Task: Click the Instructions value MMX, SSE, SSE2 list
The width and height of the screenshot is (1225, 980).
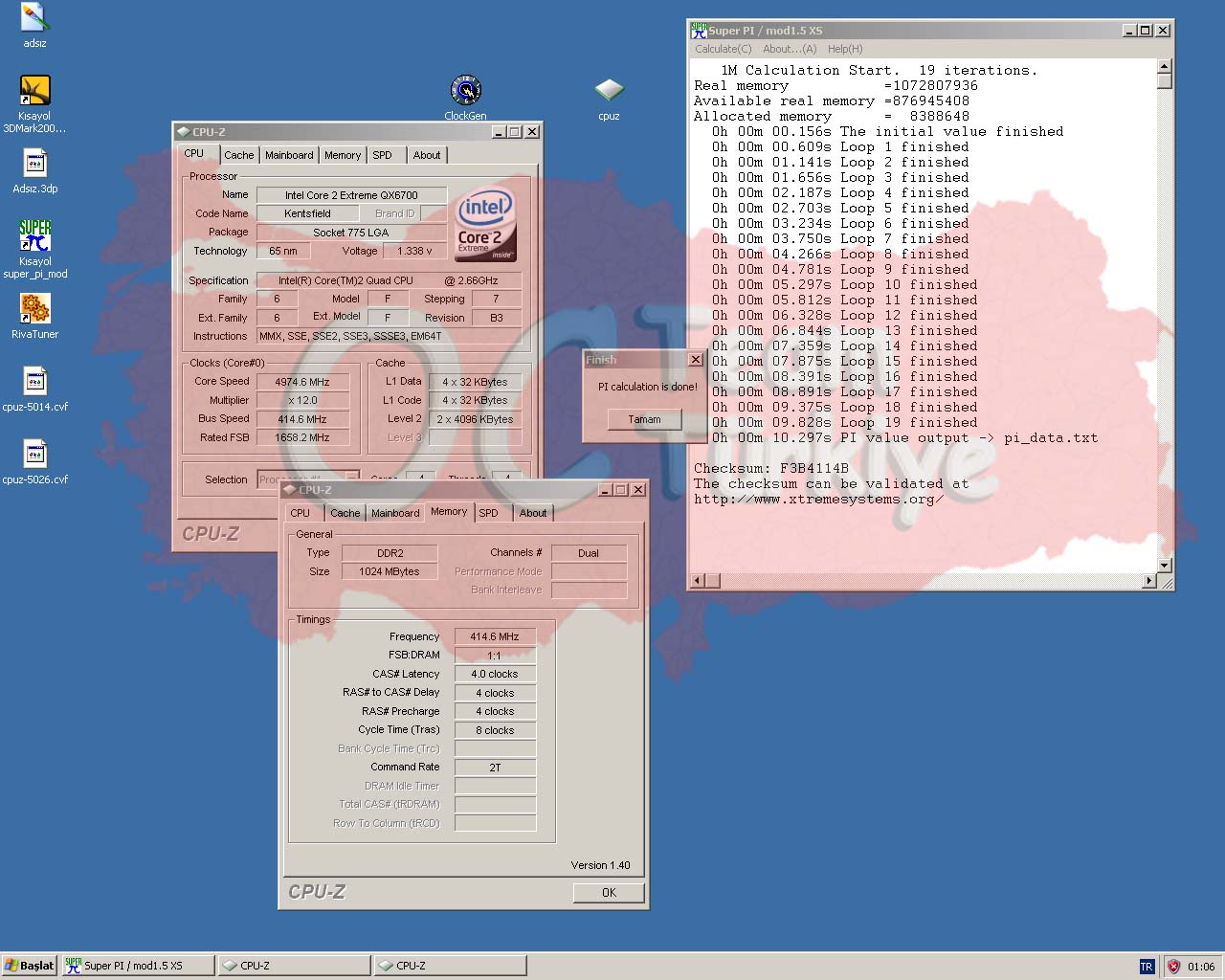Action: click(x=390, y=337)
